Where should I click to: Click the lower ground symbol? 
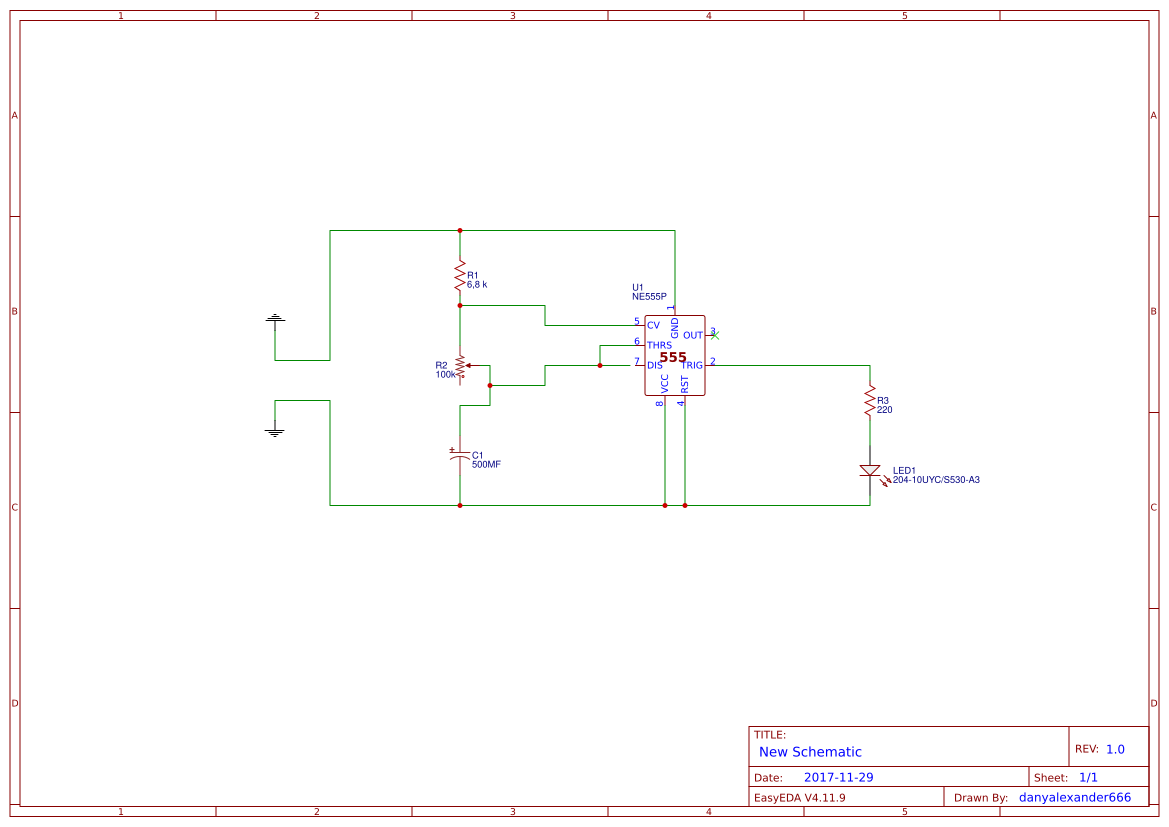273,430
